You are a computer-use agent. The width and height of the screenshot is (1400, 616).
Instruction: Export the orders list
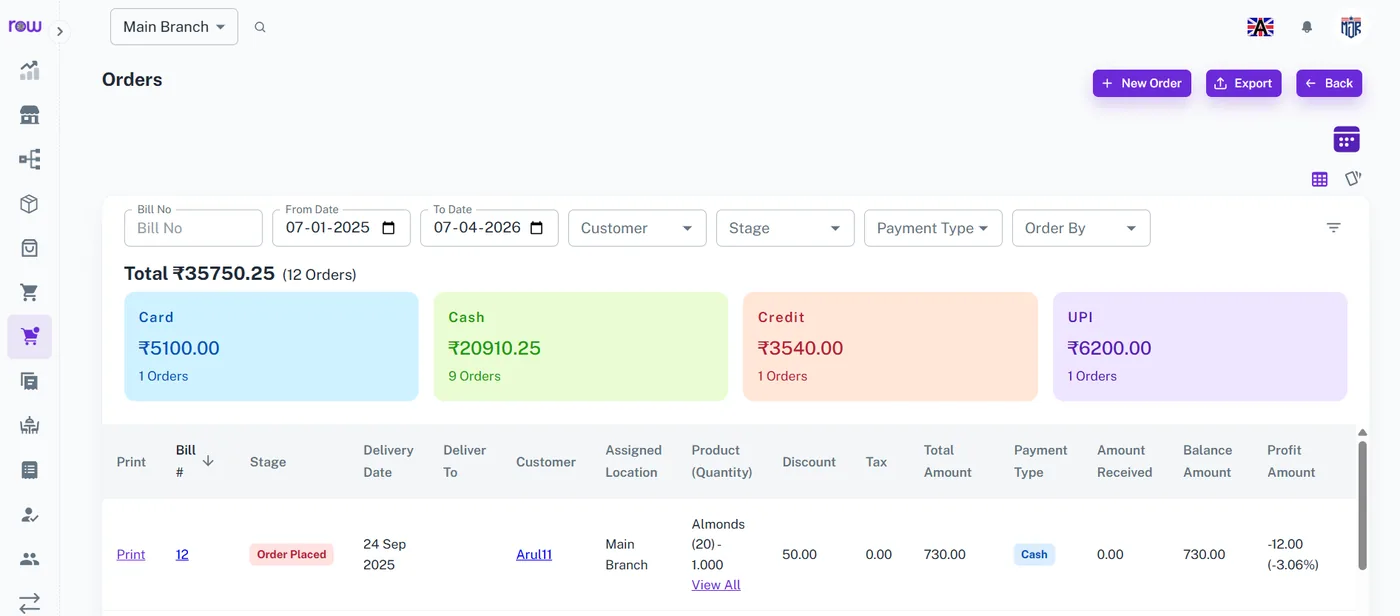click(x=1243, y=83)
